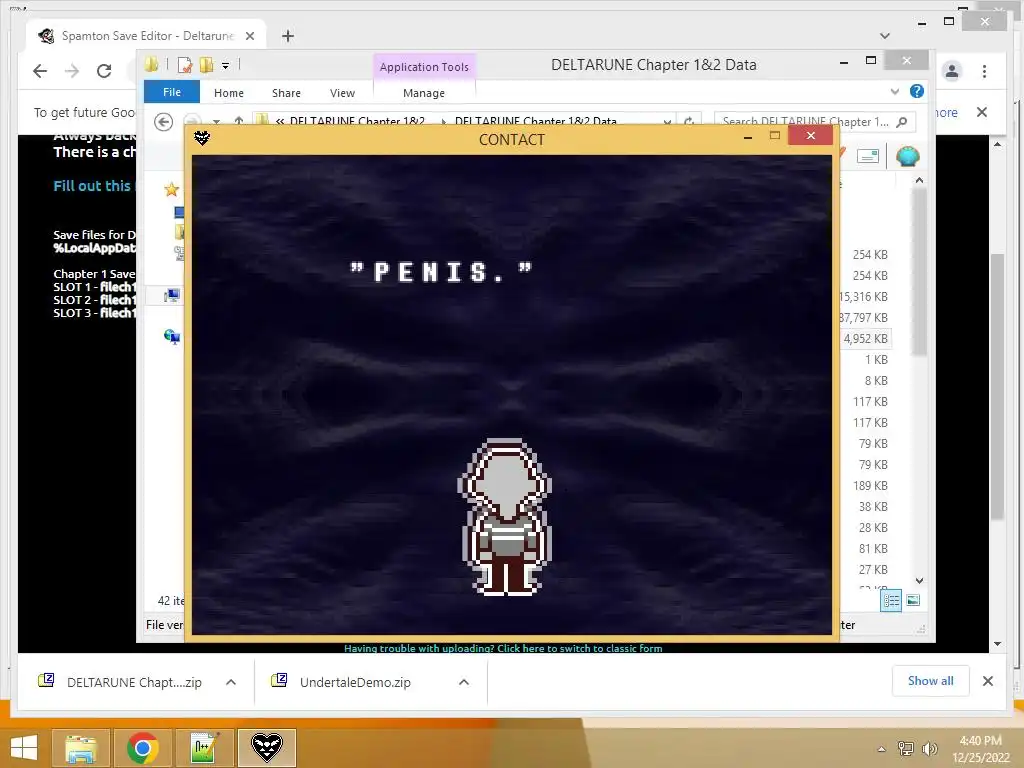Viewport: 1024px width, 768px height.
Task: Minimize the CONTACT game window
Action: point(748,136)
